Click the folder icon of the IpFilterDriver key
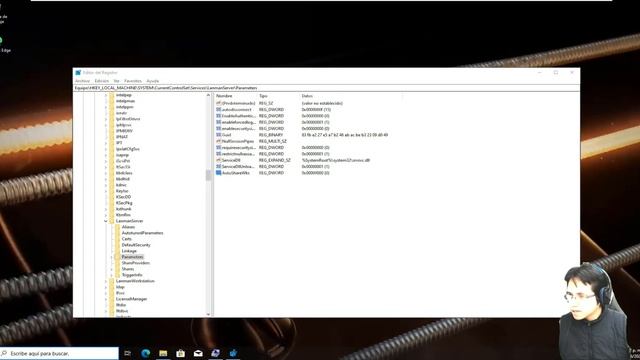Screen dimensions: 640x360 pyautogui.click(x=111, y=119)
